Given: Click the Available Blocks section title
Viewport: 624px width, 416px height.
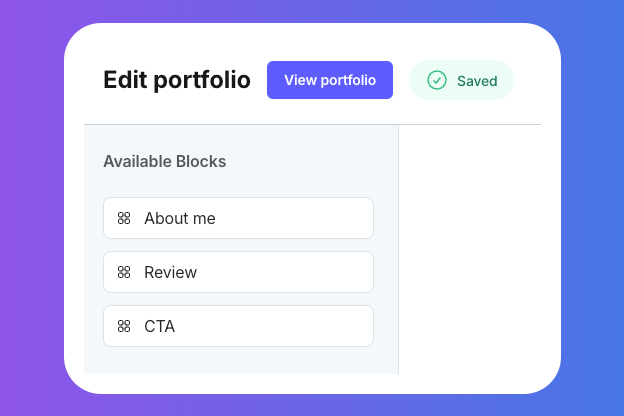Looking at the screenshot, I should pyautogui.click(x=165, y=161).
